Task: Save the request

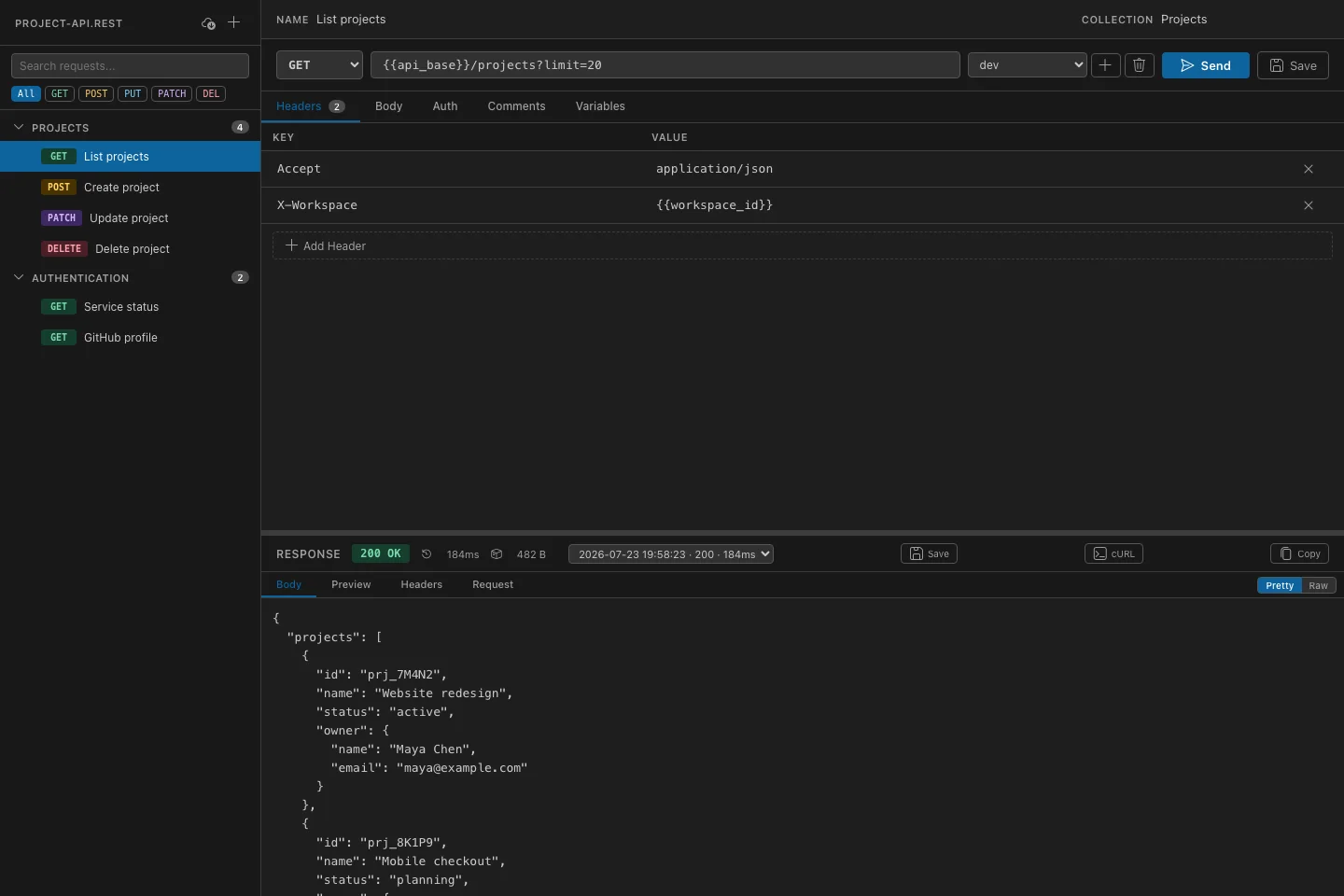Action: tap(1293, 65)
